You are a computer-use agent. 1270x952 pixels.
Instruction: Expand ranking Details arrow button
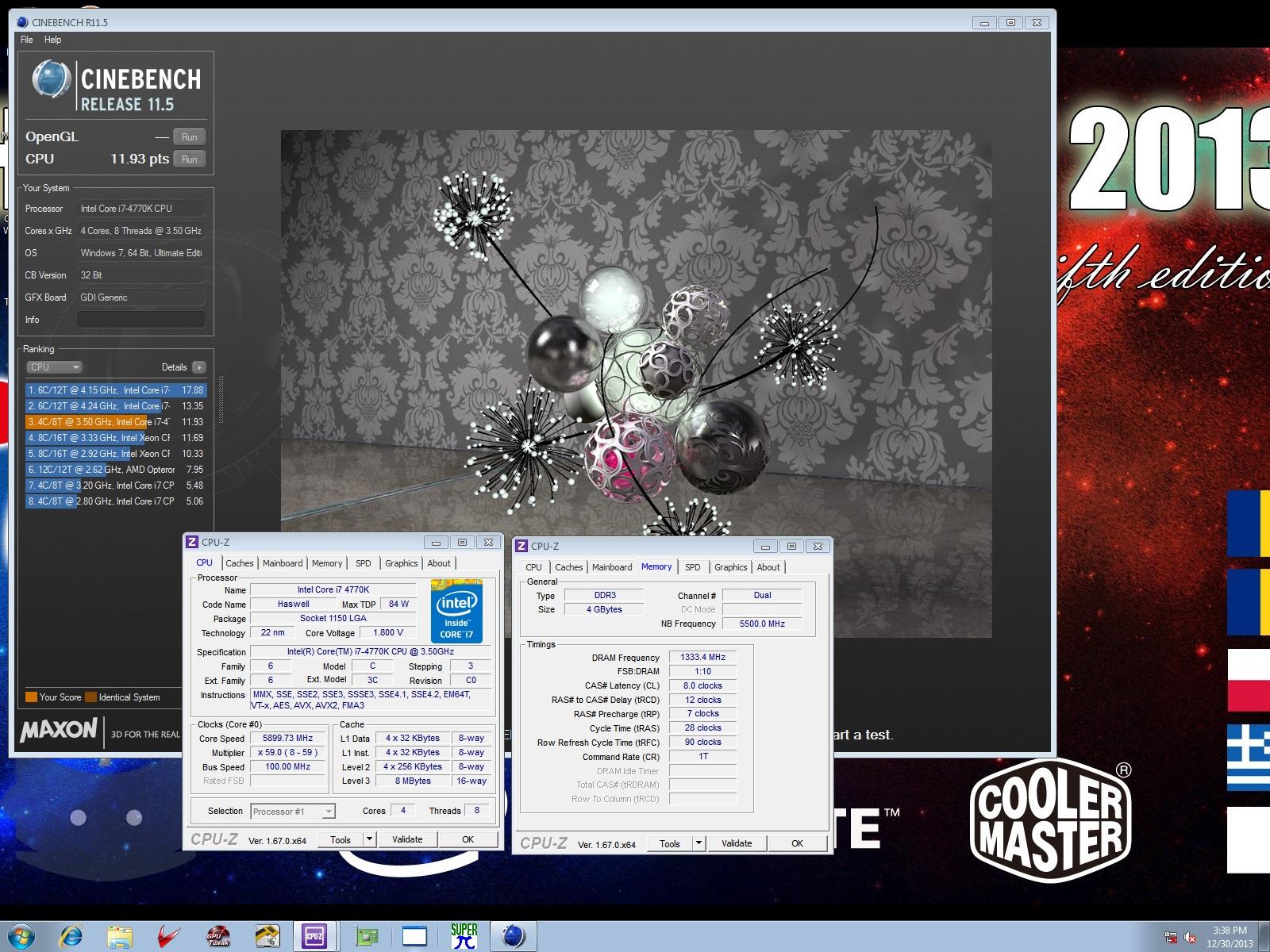[198, 367]
